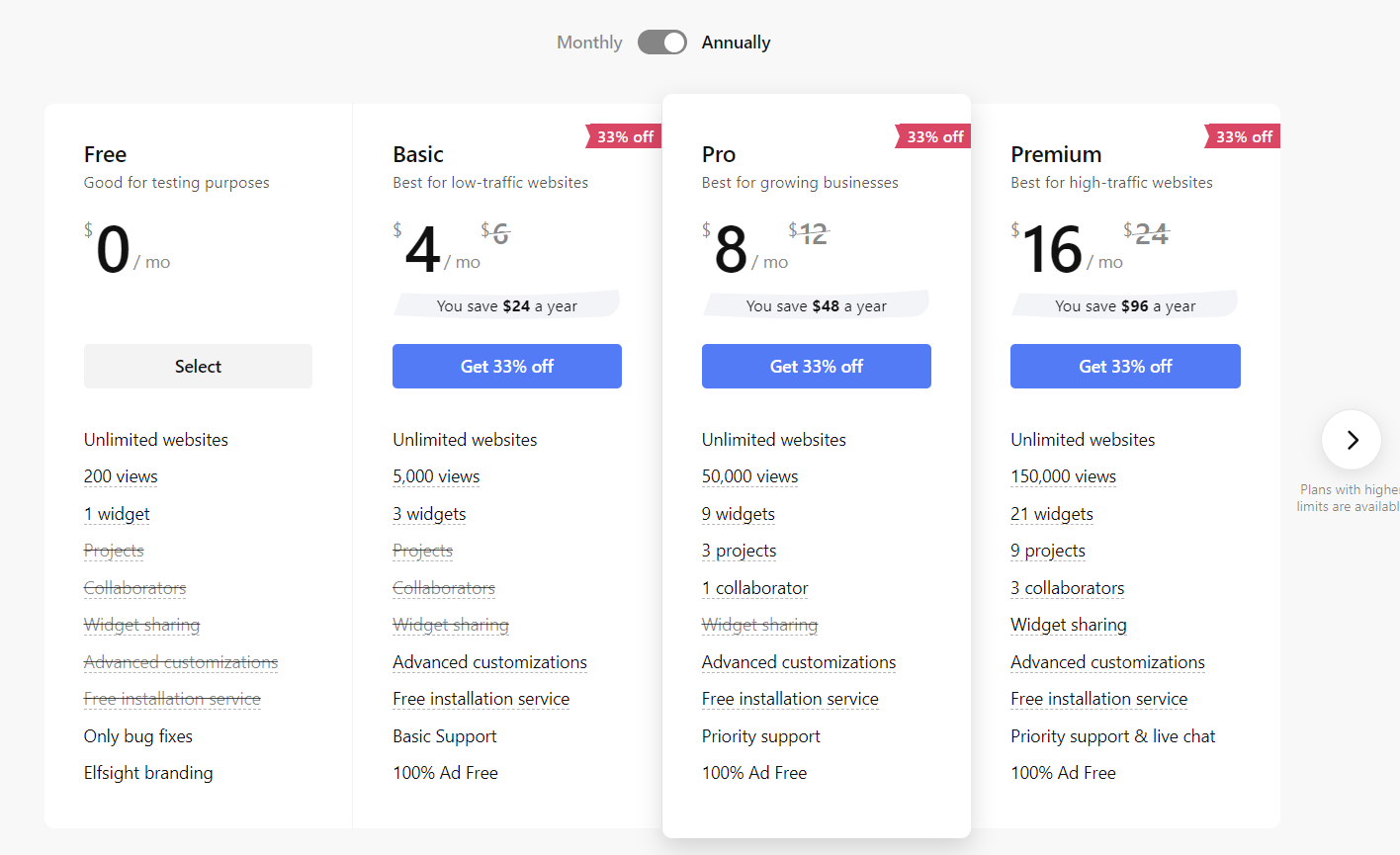Click the Pro plan 33% off badge
The width and height of the screenshot is (1400, 855).
pyautogui.click(x=933, y=136)
